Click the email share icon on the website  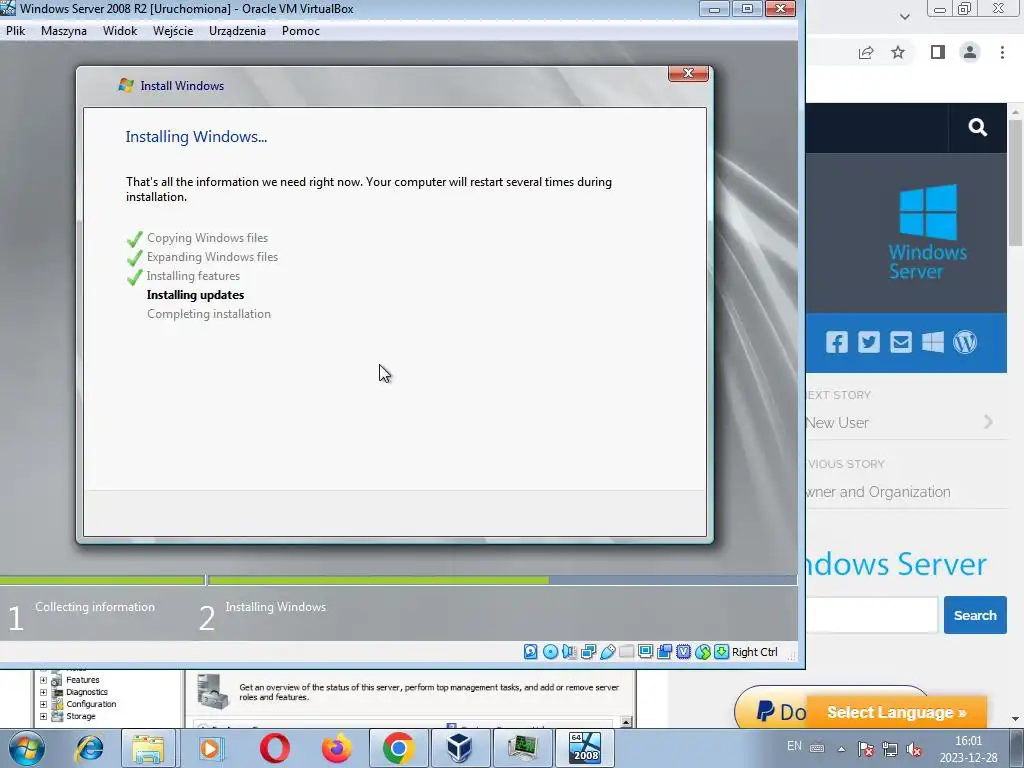pyautogui.click(x=901, y=342)
